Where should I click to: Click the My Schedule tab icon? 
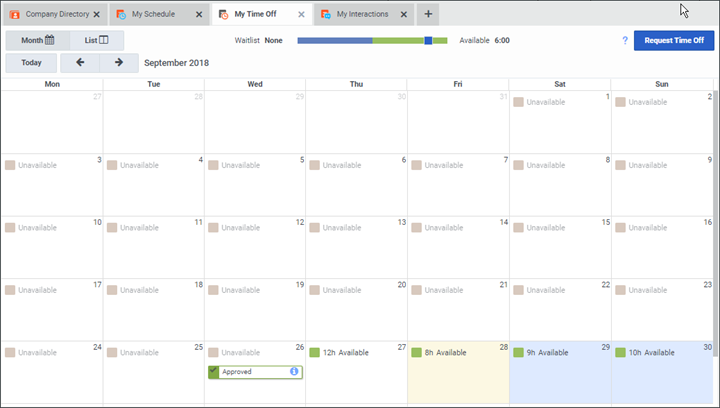point(121,15)
